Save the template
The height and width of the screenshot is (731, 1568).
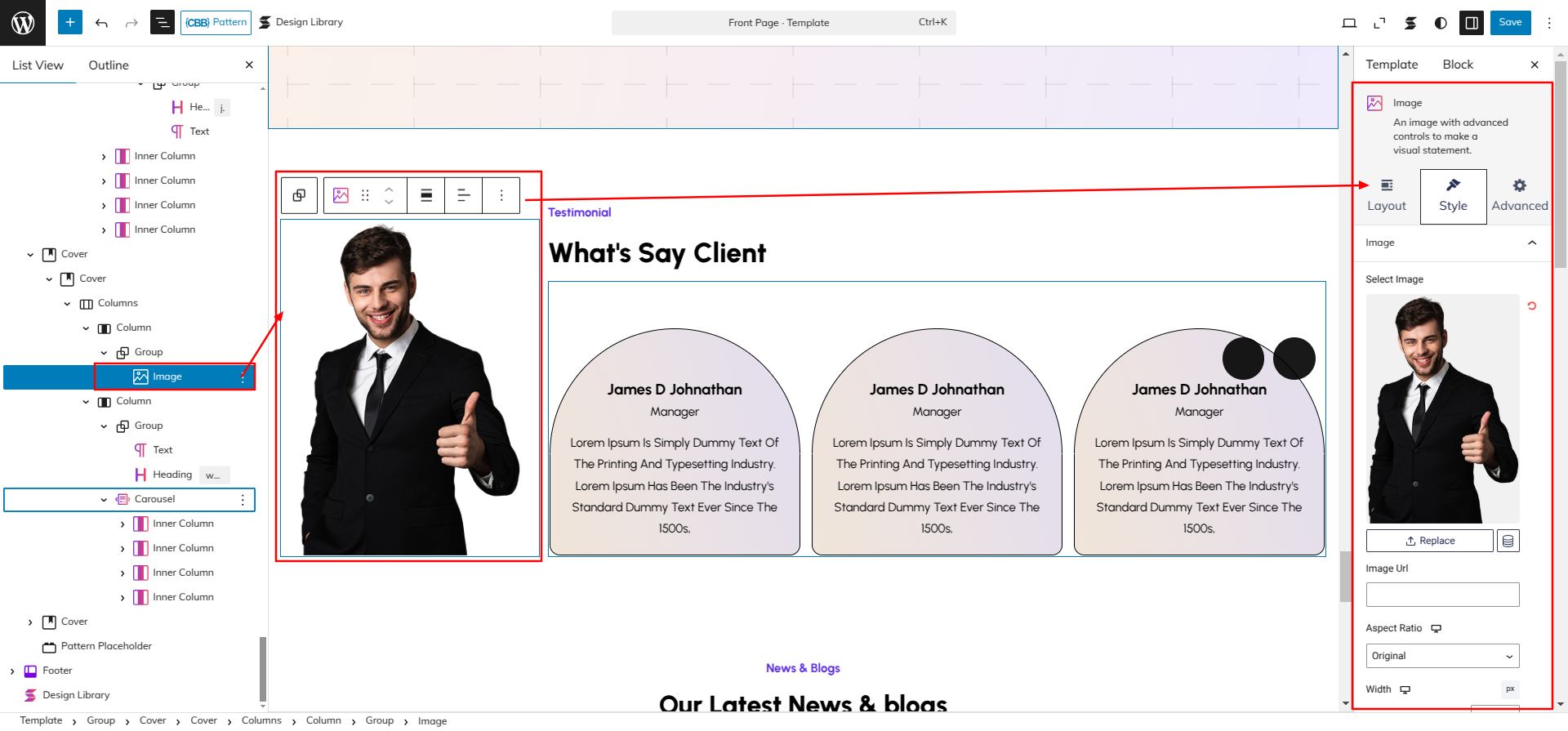click(1510, 23)
